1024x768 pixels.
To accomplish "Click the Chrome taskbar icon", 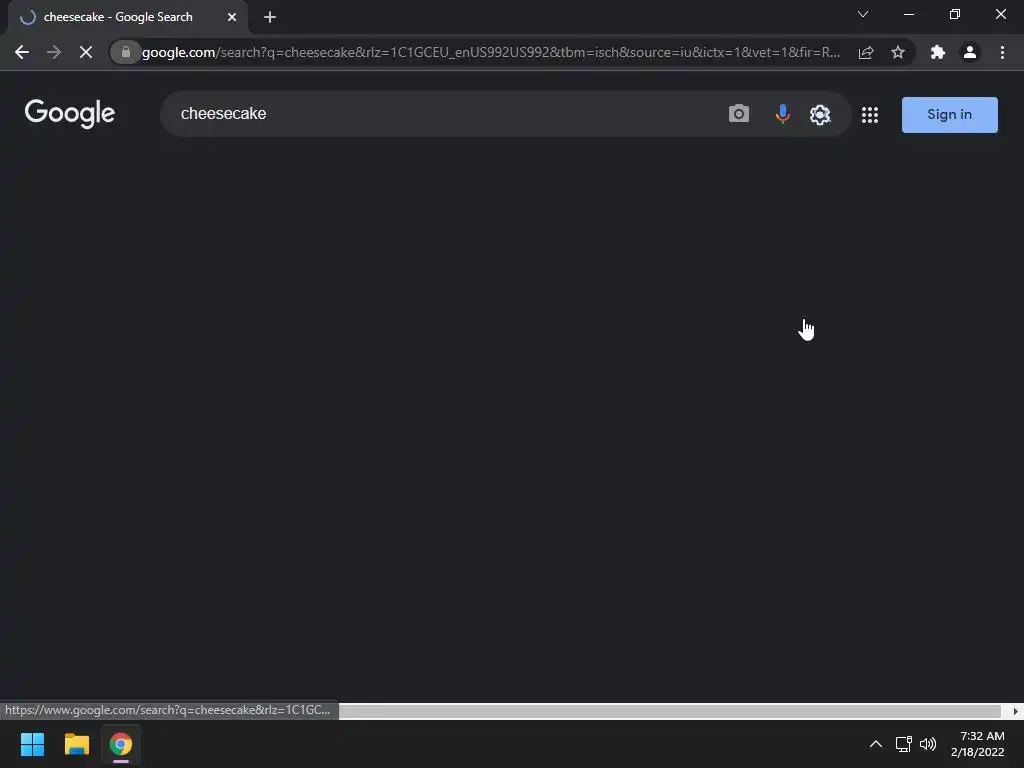I will (121, 744).
